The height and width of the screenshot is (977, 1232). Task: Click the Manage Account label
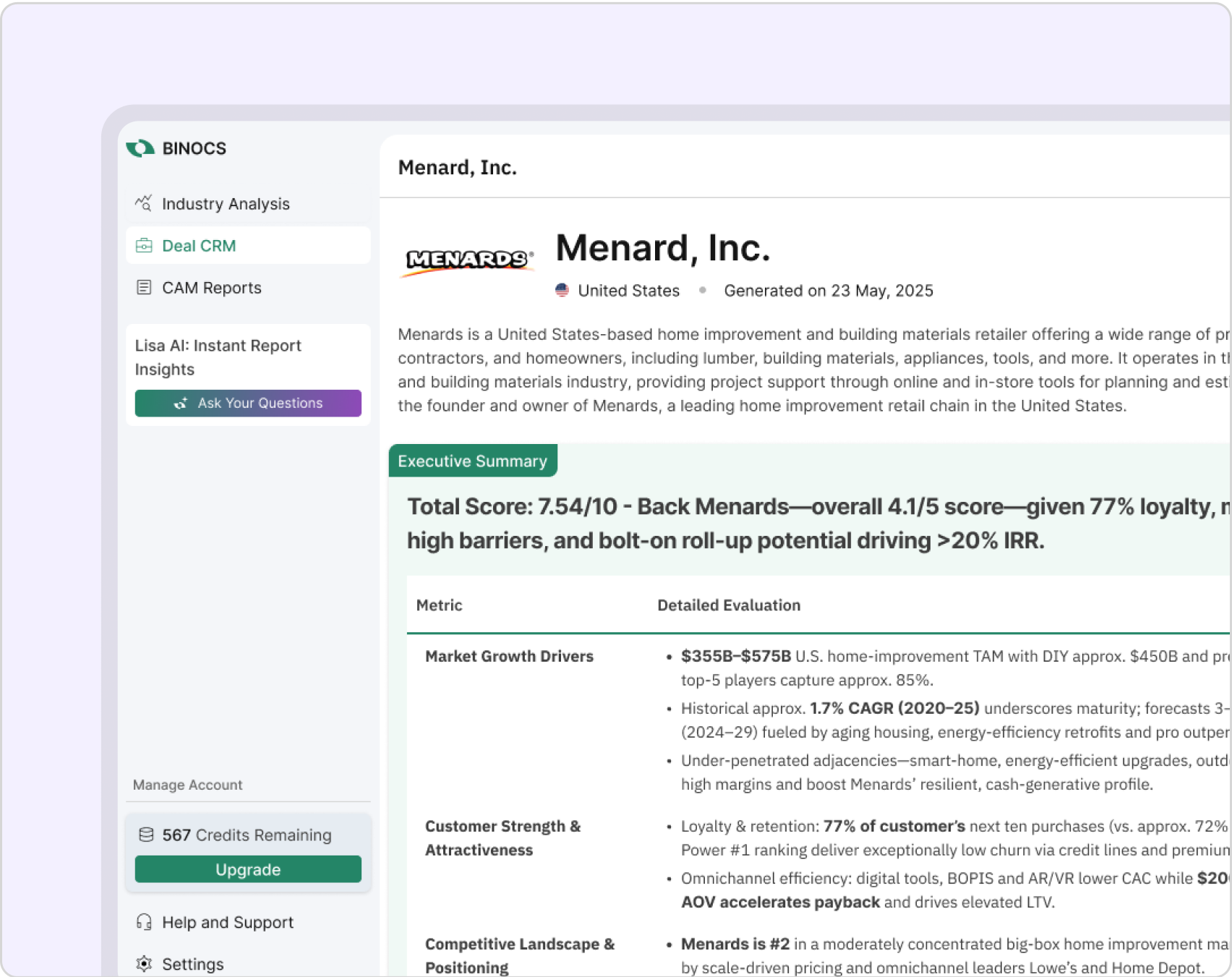tap(188, 785)
